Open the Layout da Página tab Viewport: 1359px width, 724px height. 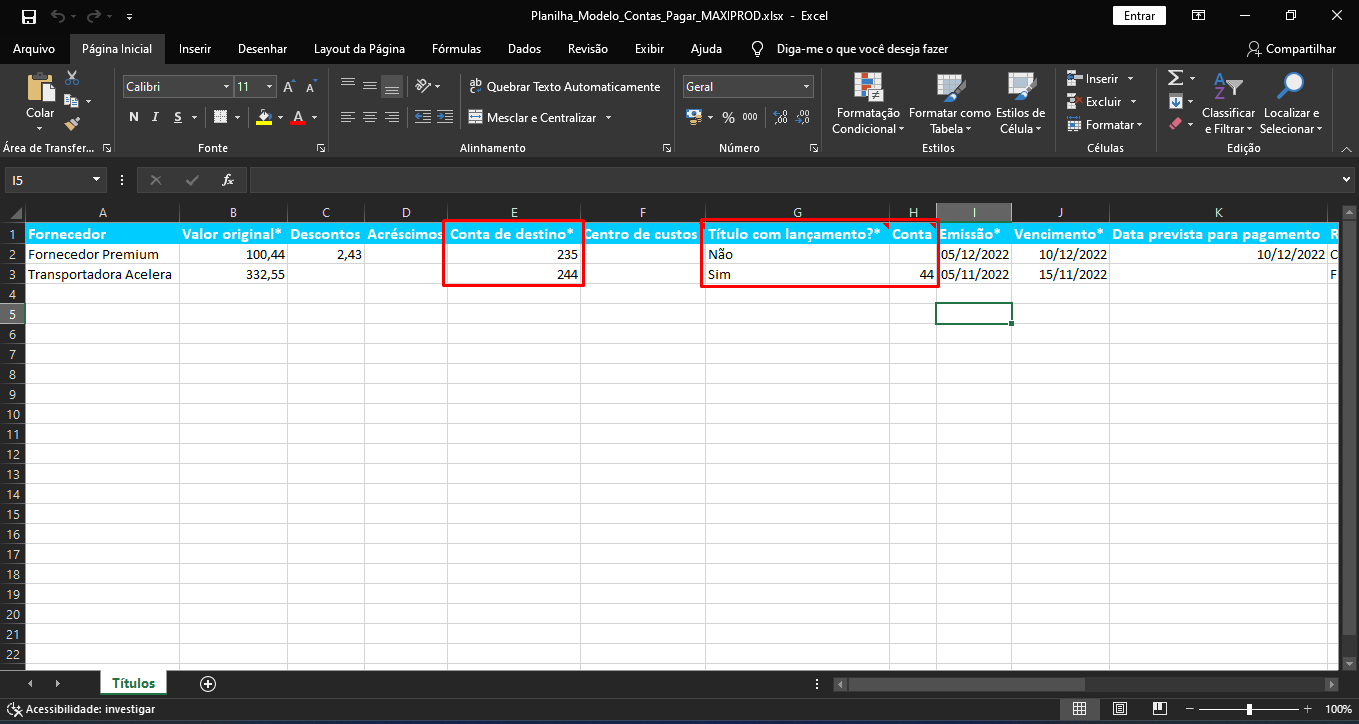pyautogui.click(x=359, y=49)
